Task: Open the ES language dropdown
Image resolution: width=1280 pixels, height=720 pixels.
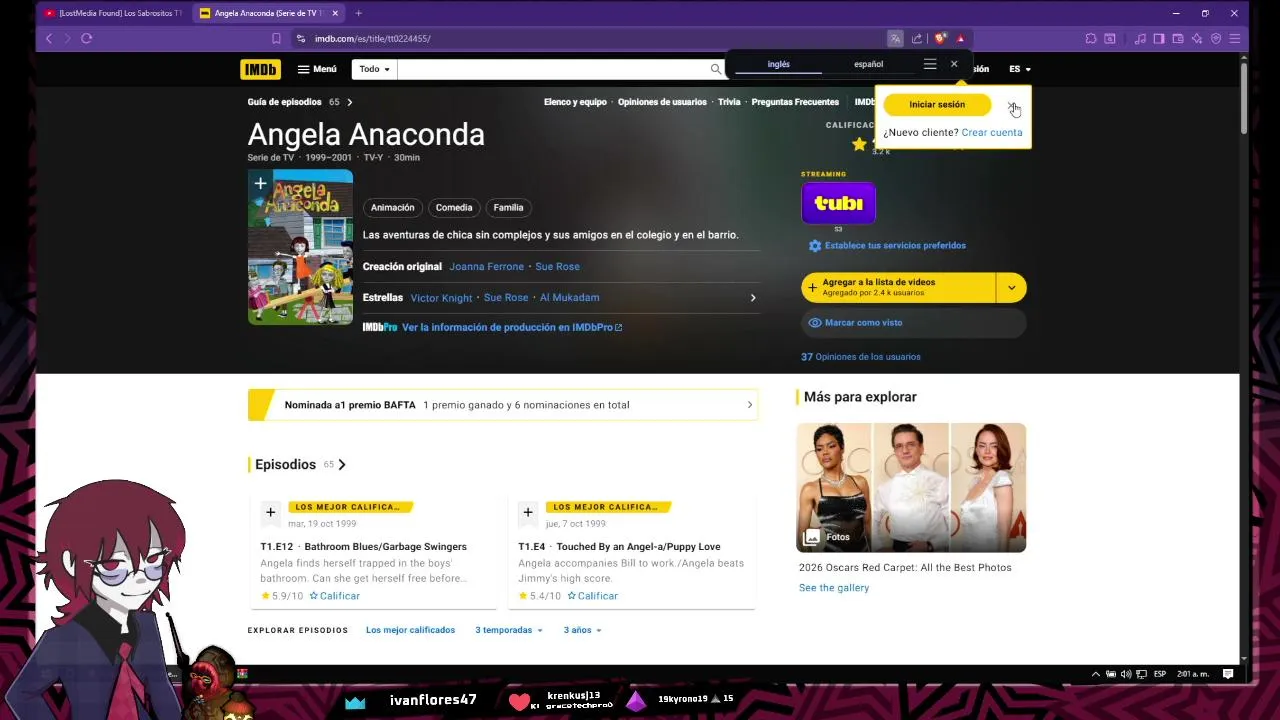Action: [x=1019, y=69]
